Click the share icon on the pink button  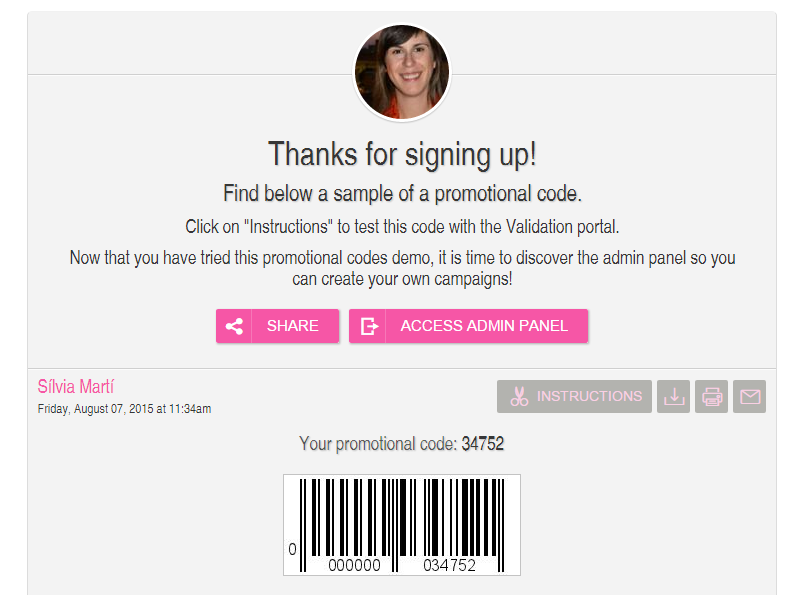tap(234, 326)
